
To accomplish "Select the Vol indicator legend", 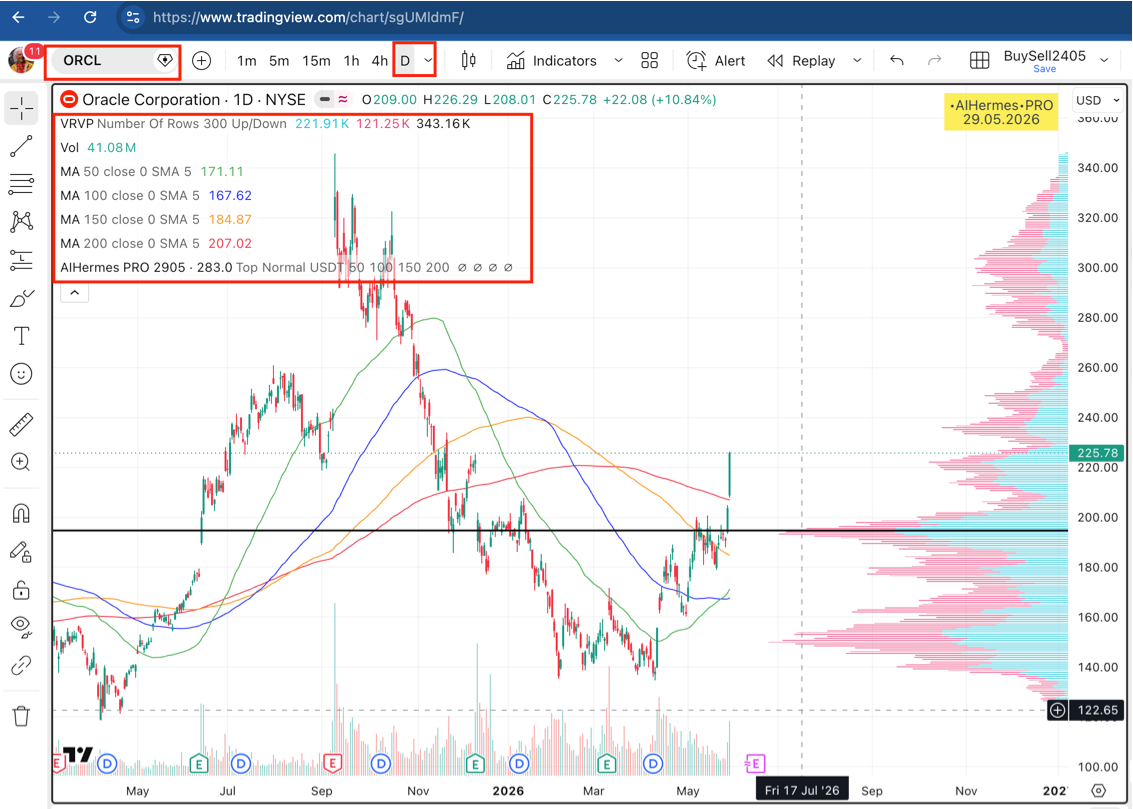I will (98, 147).
